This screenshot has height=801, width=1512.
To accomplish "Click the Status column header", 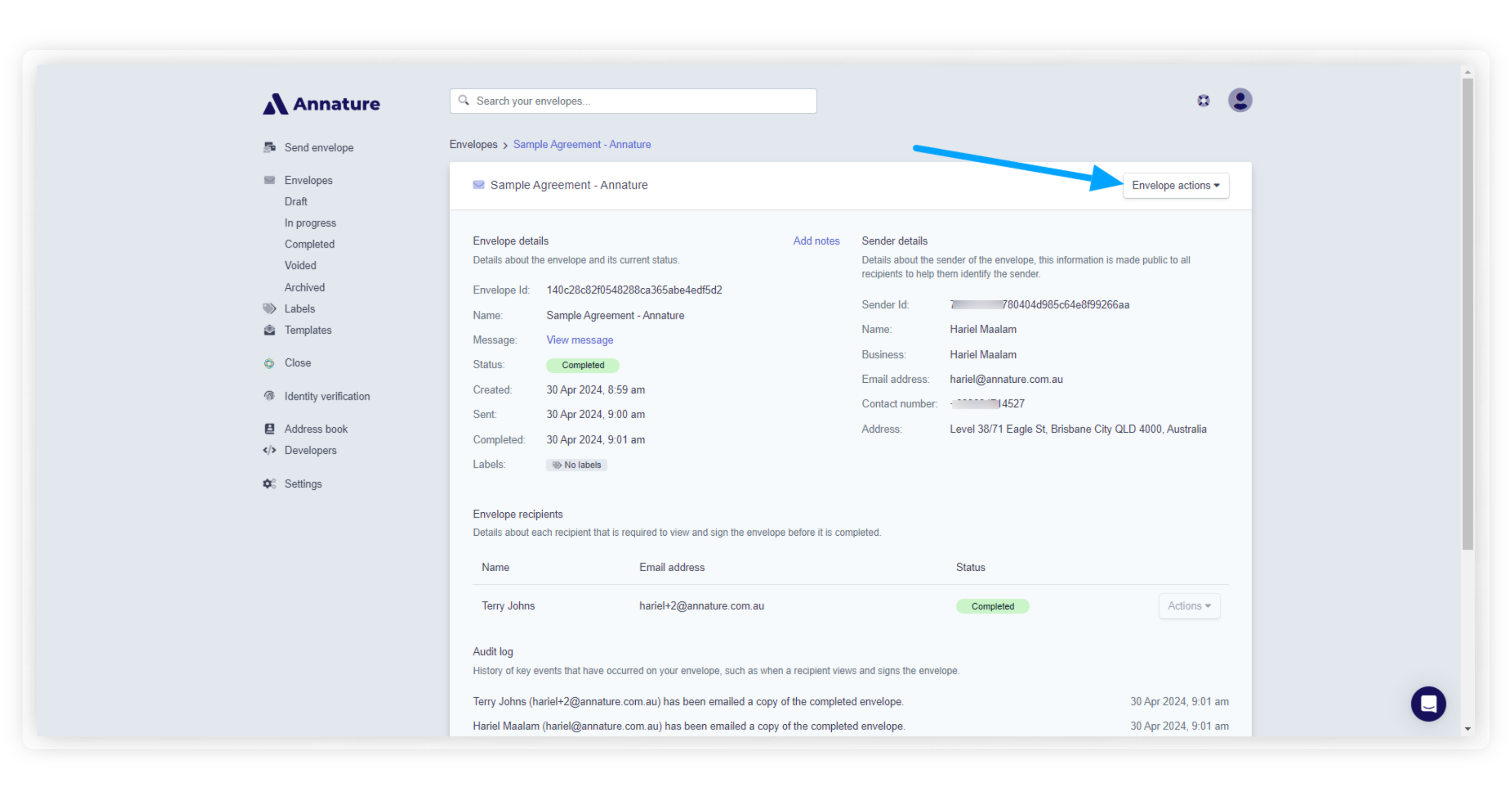I will tap(970, 568).
